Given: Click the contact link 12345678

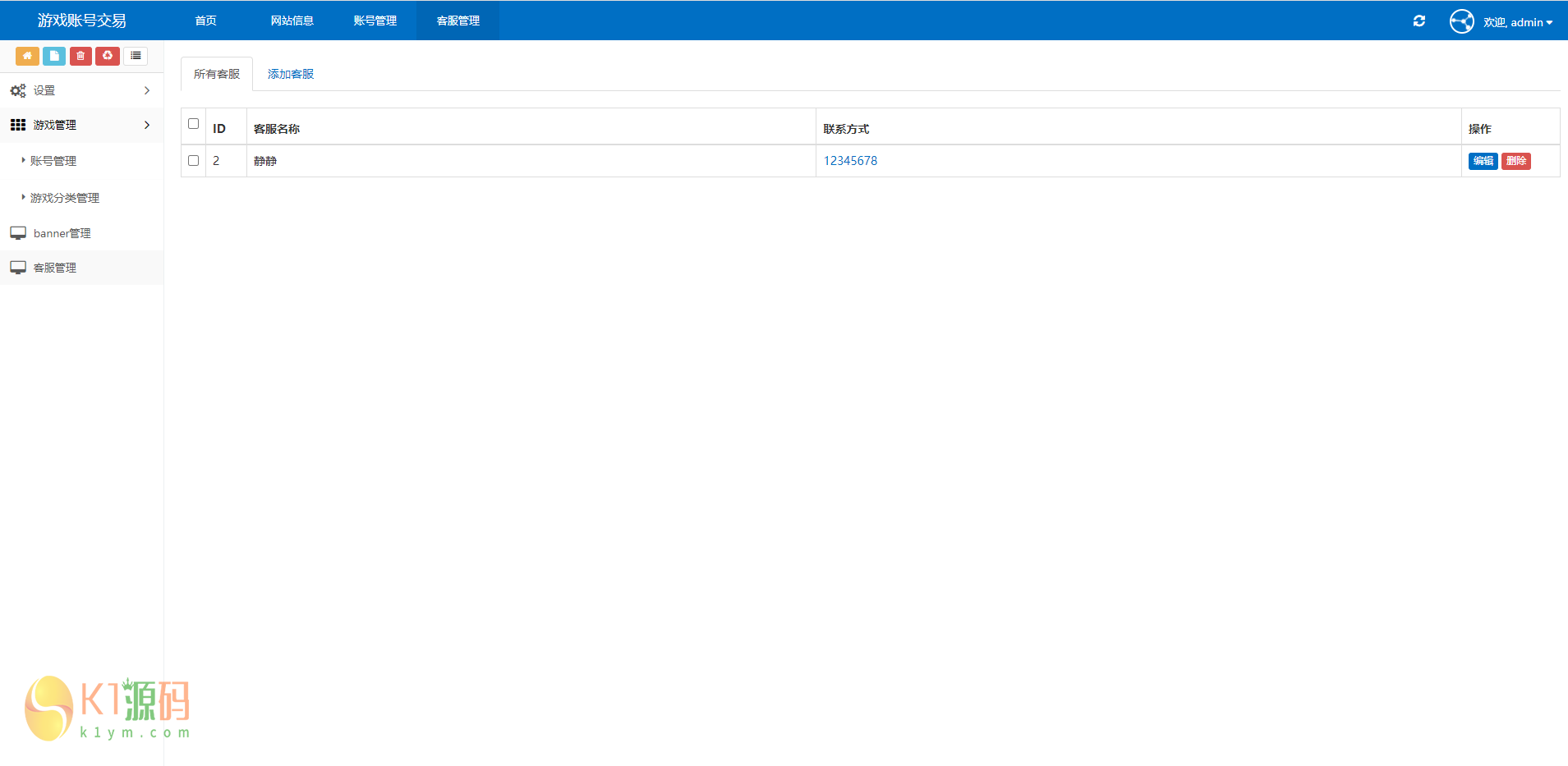Looking at the screenshot, I should [x=851, y=161].
